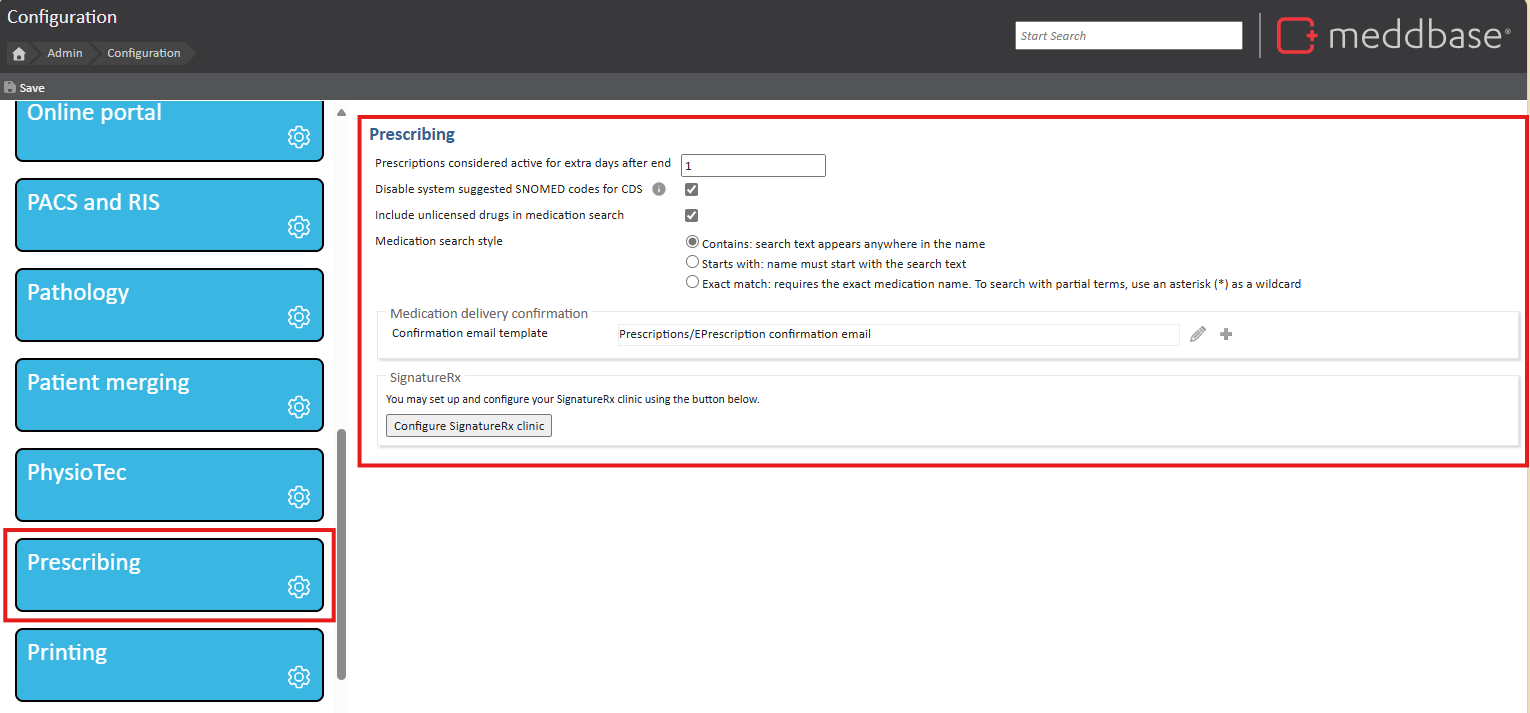Screen dimensions: 1530x713
Task: Edit the confirmation email template with pencil icon
Action: [x=1197, y=334]
